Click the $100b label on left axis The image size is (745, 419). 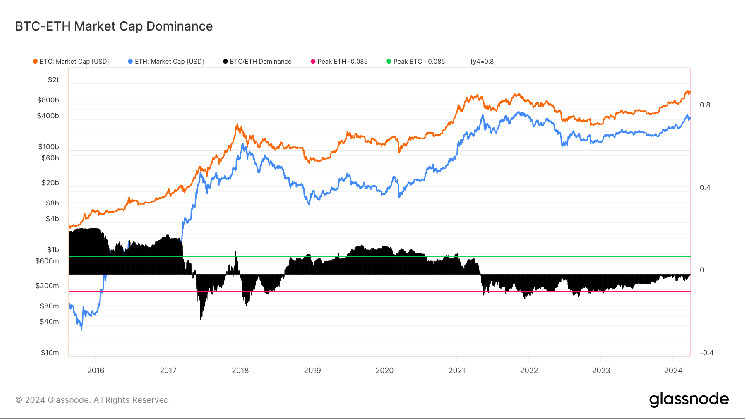click(51, 147)
